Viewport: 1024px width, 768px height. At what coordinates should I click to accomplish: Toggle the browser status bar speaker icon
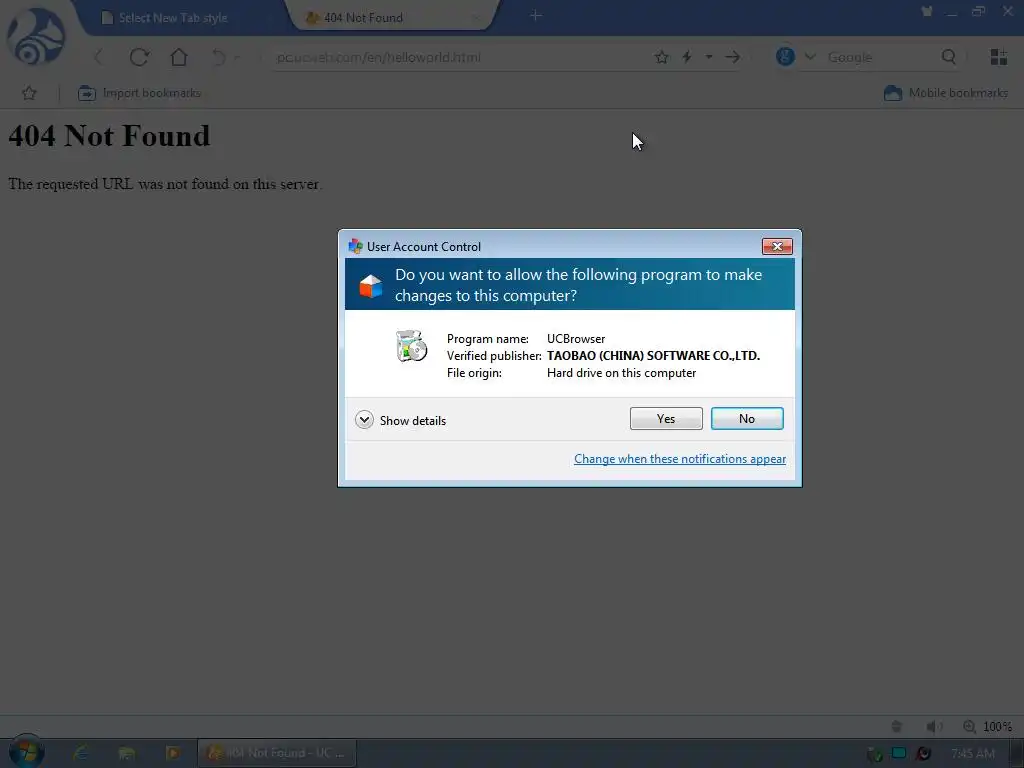click(934, 726)
